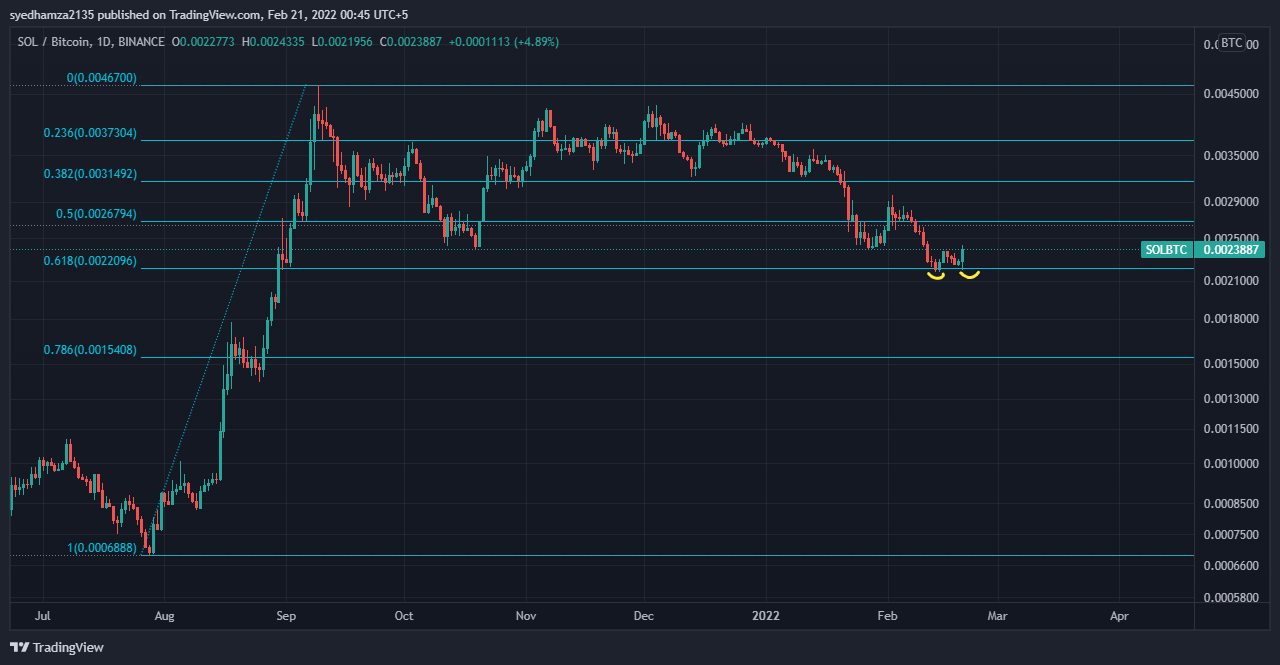Click the BINANCE exchange label in the header
This screenshot has width=1280, height=665.
click(142, 42)
